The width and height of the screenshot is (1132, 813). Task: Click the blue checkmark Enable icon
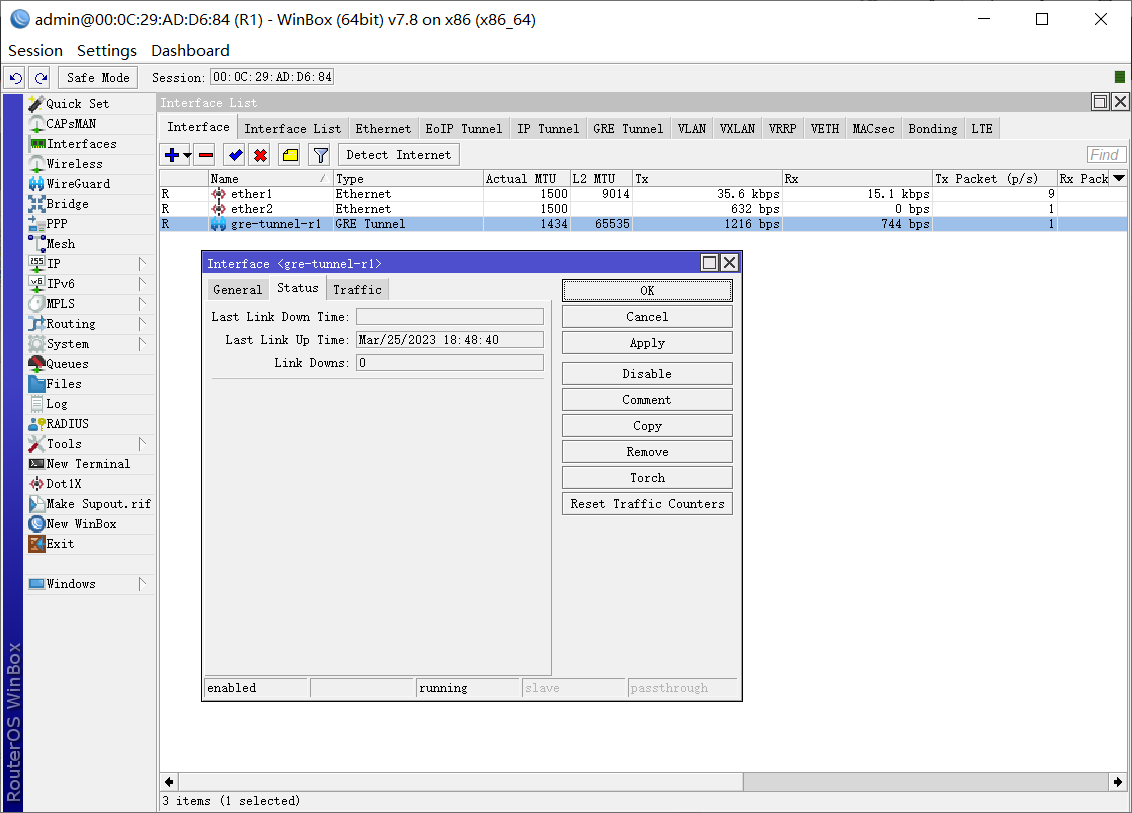point(235,155)
